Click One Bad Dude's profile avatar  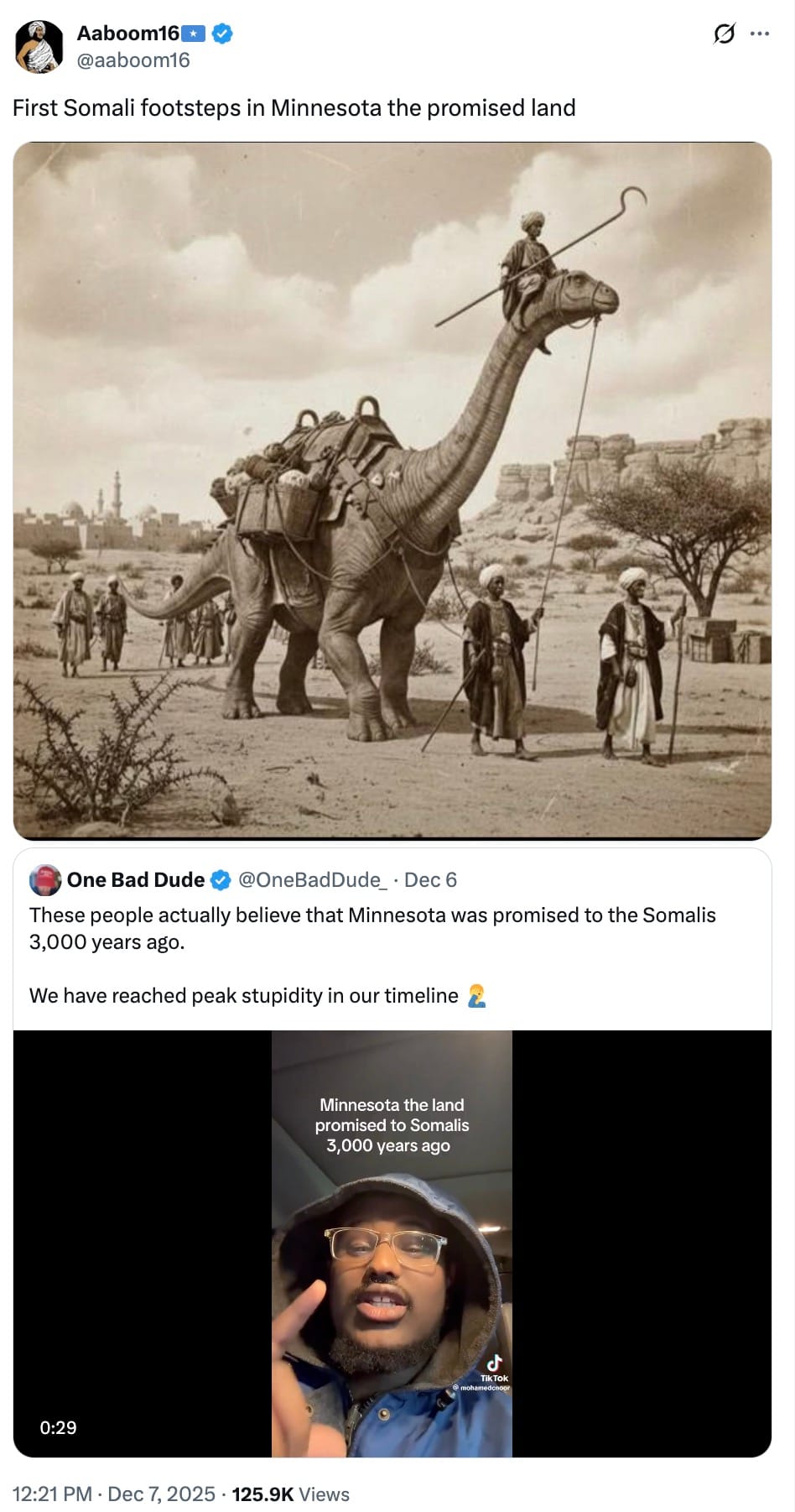(45, 880)
